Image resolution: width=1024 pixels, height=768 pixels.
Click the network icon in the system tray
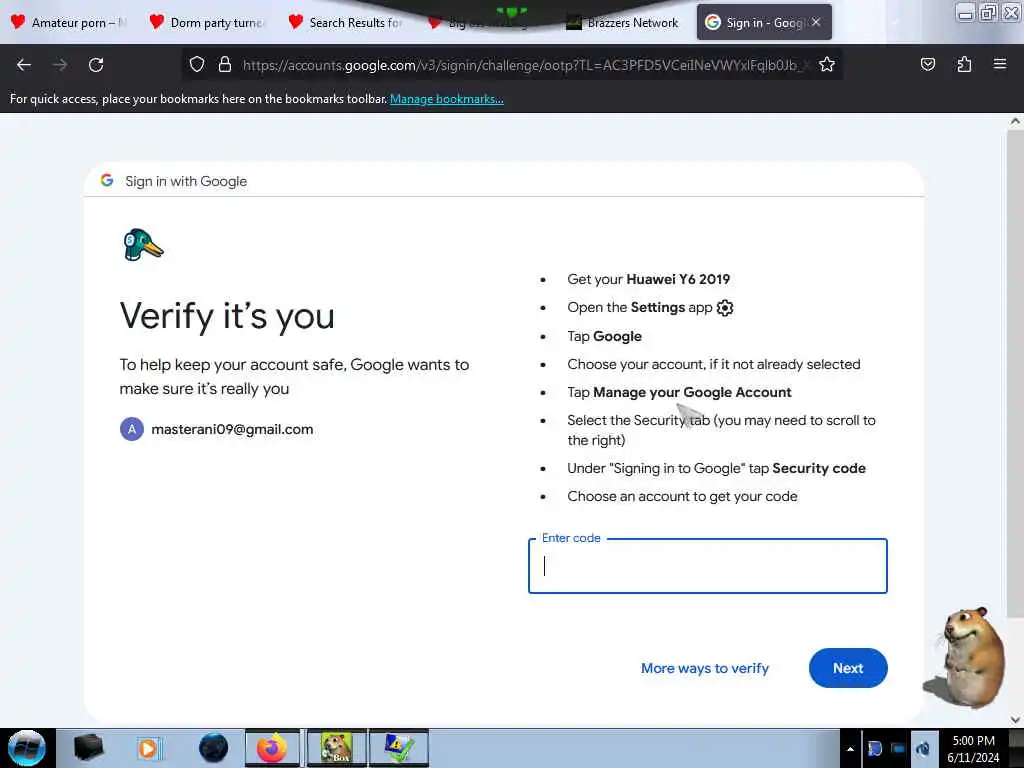[923, 748]
